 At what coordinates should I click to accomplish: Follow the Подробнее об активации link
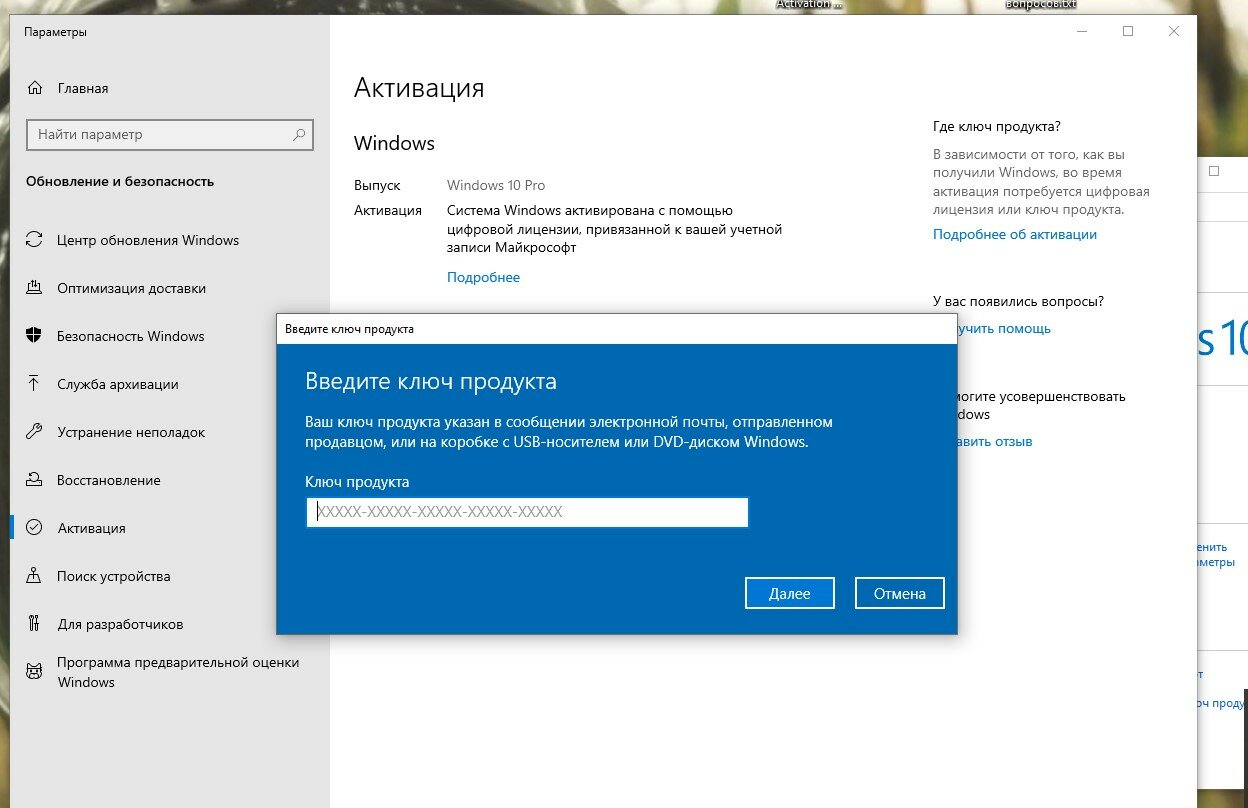[x=1015, y=234]
